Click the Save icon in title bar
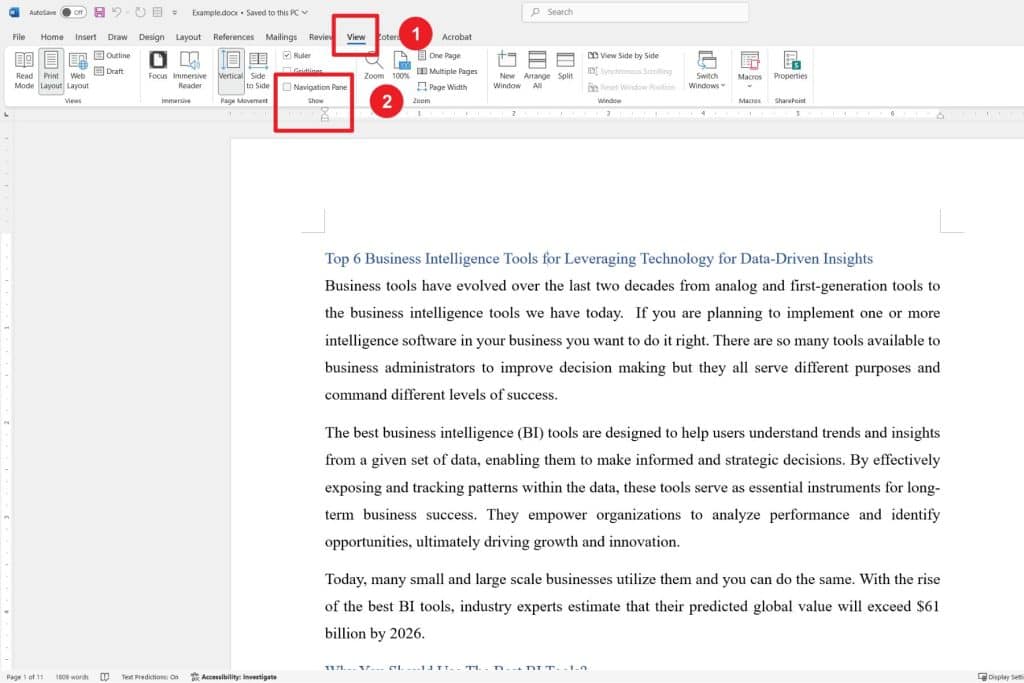The image size is (1024, 683). click(x=100, y=12)
